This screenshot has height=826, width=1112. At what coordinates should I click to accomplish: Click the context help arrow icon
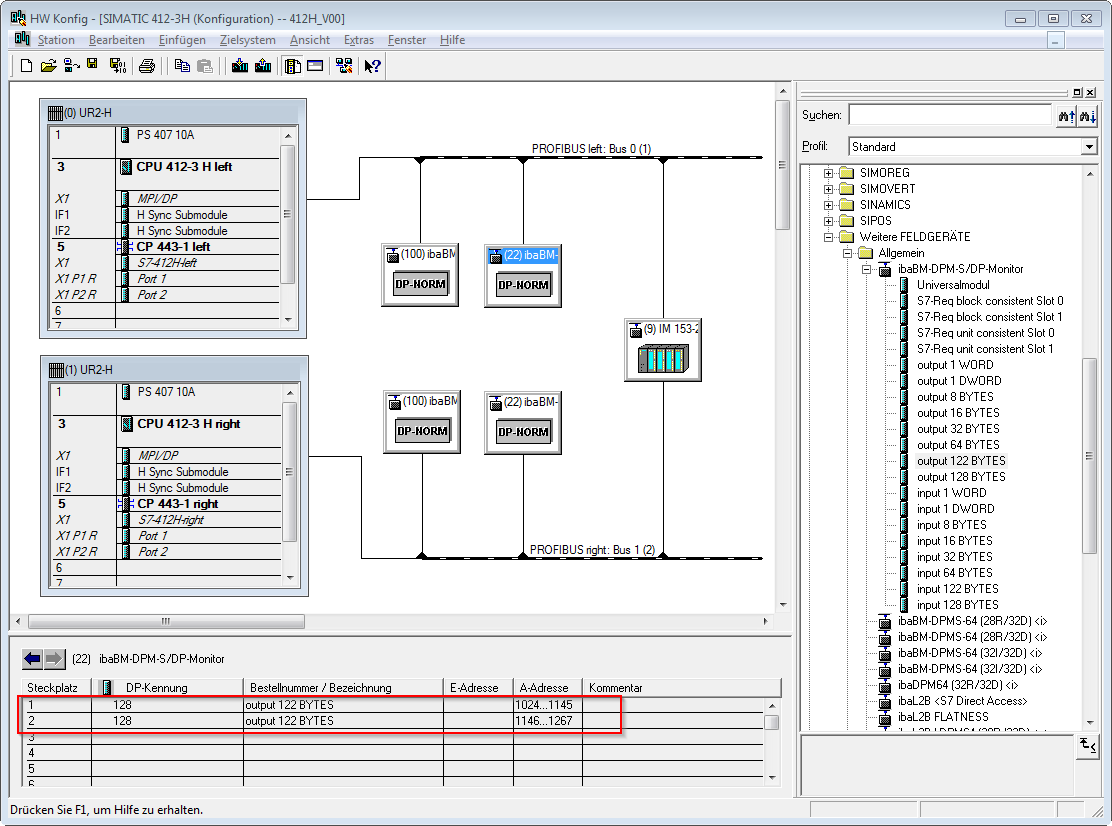[x=372, y=66]
